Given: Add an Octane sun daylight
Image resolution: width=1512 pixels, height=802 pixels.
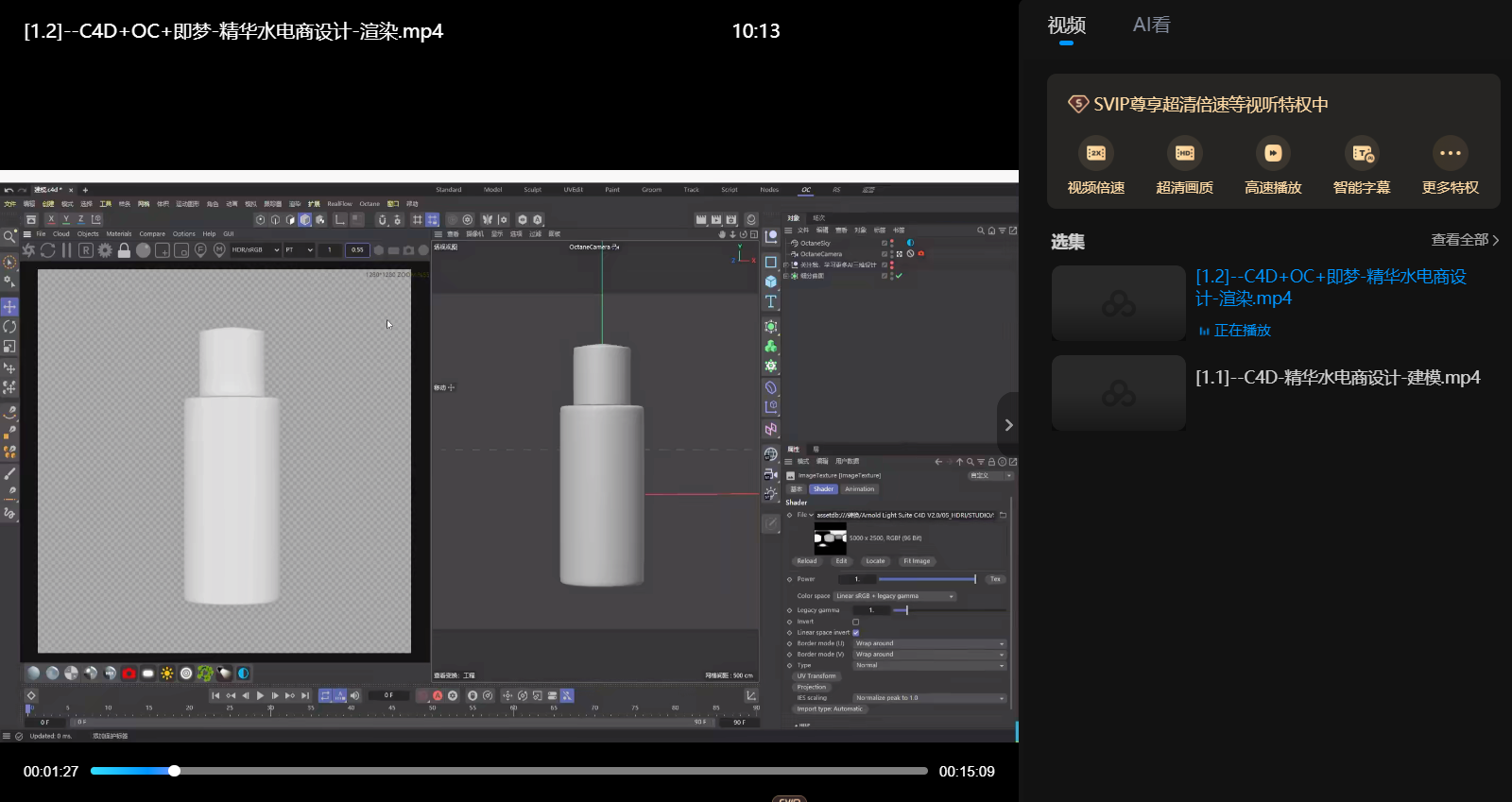Looking at the screenshot, I should tap(167, 674).
